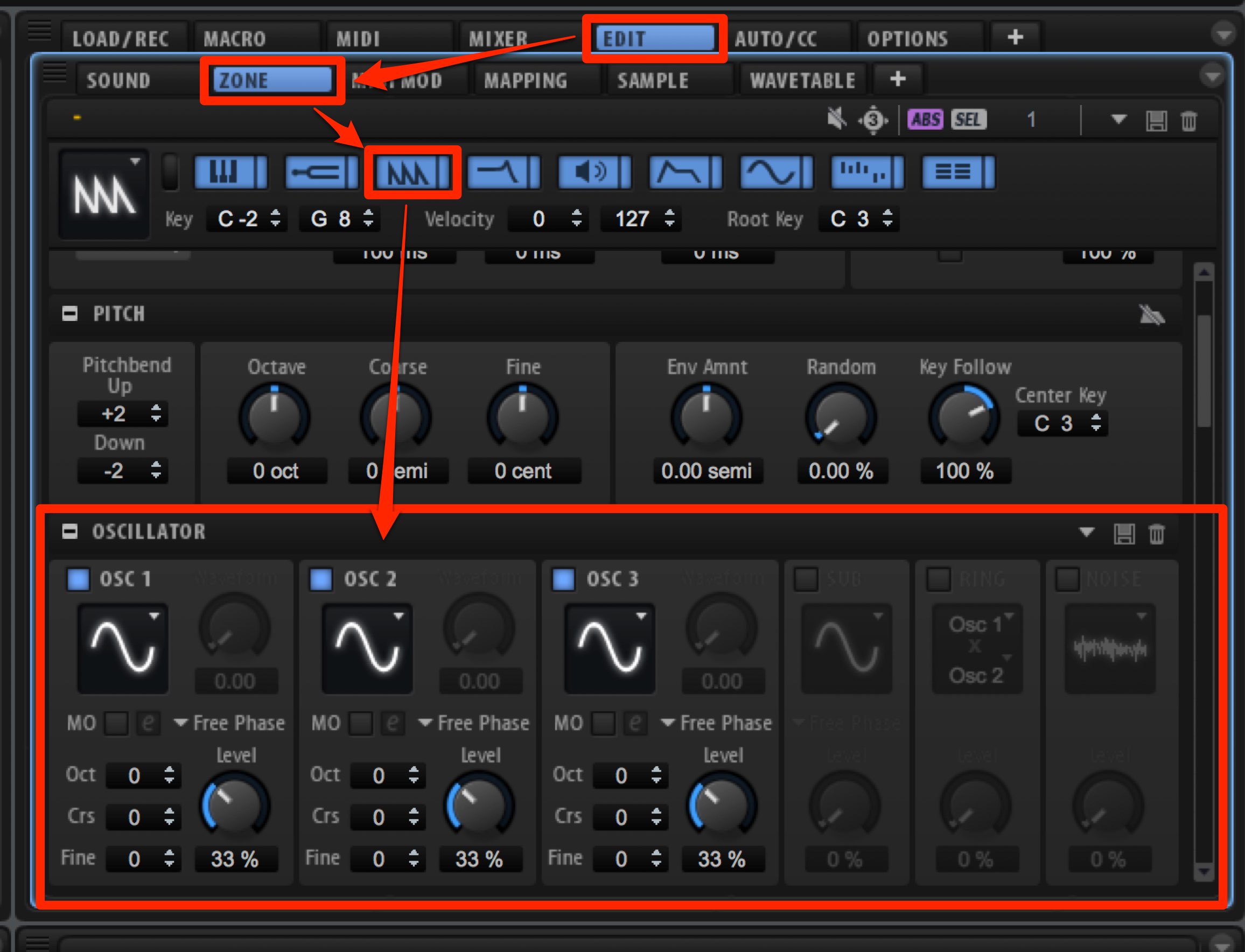Show the Modulation Matrix section icon
The width and height of the screenshot is (1245, 952).
point(959,172)
